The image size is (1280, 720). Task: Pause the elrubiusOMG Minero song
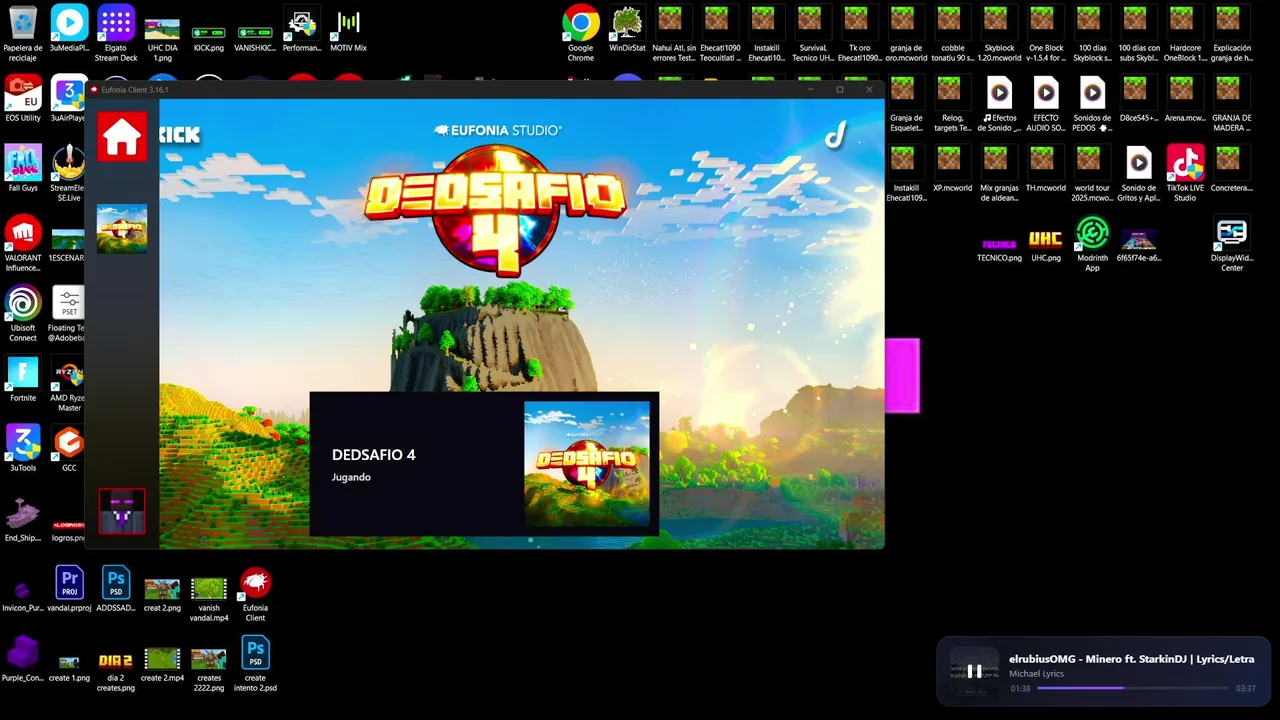pyautogui.click(x=974, y=672)
